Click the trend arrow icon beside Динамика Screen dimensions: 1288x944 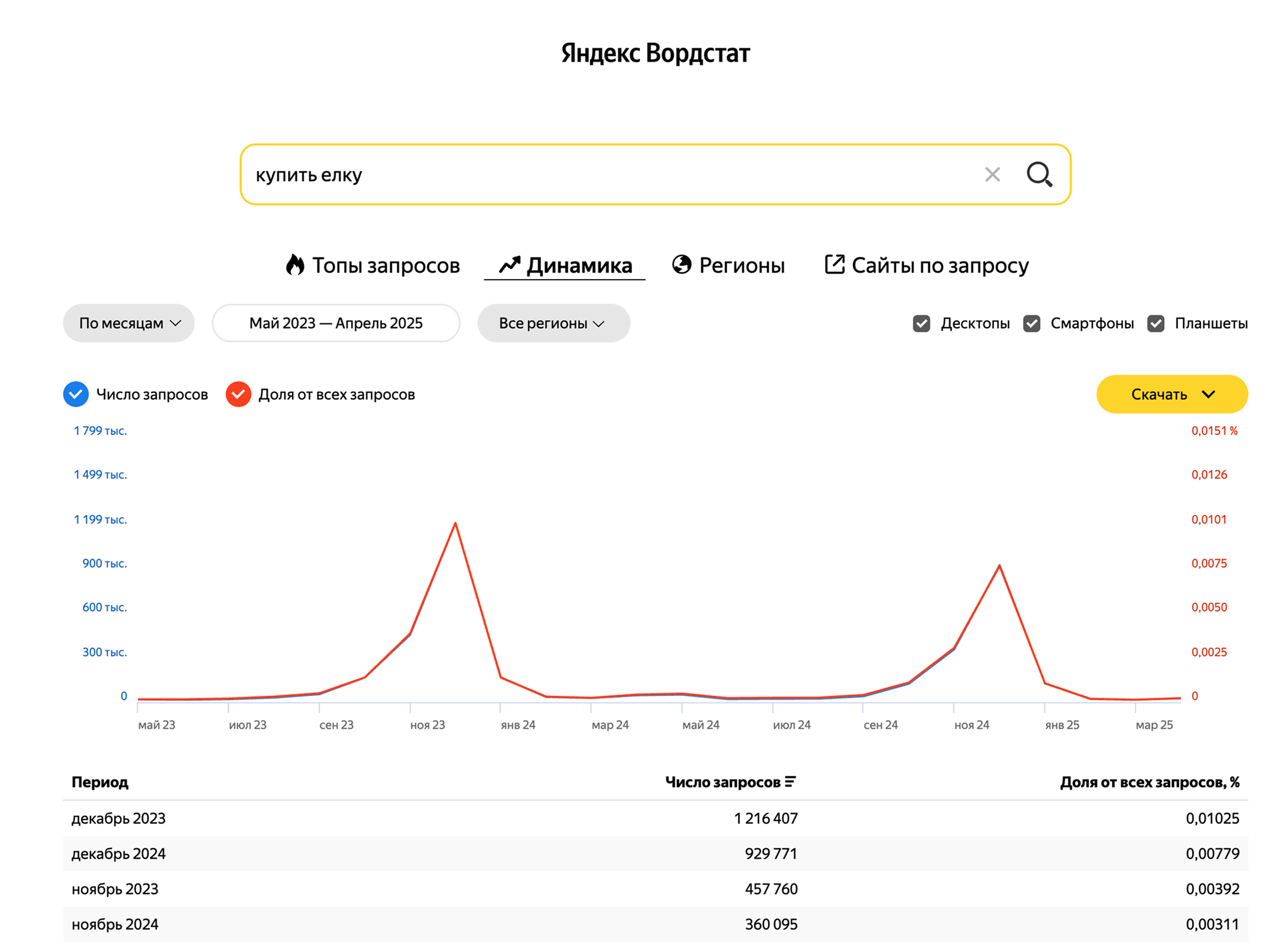(x=510, y=265)
